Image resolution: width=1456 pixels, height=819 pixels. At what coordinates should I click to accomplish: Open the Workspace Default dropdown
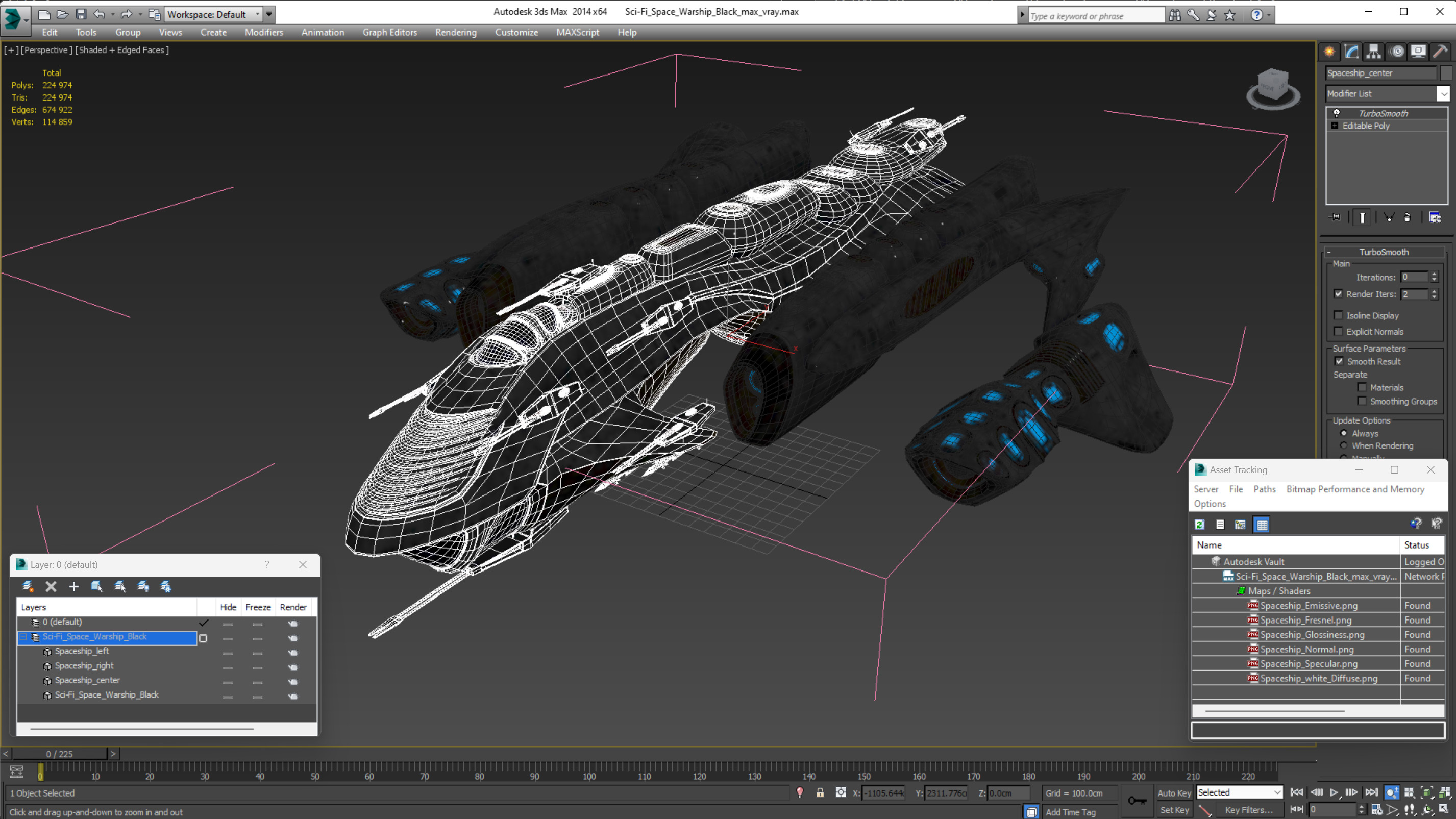pos(258,14)
